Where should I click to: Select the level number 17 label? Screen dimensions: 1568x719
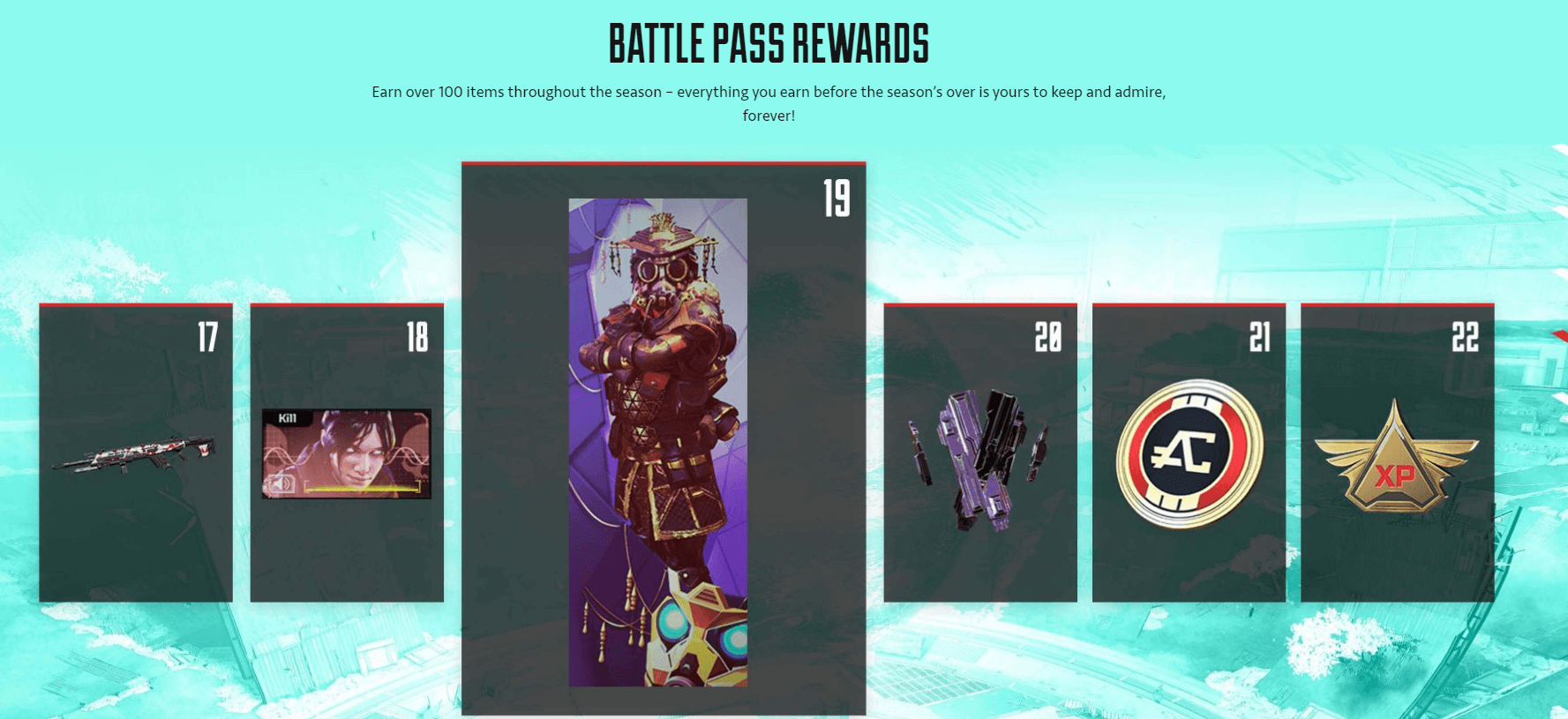207,337
